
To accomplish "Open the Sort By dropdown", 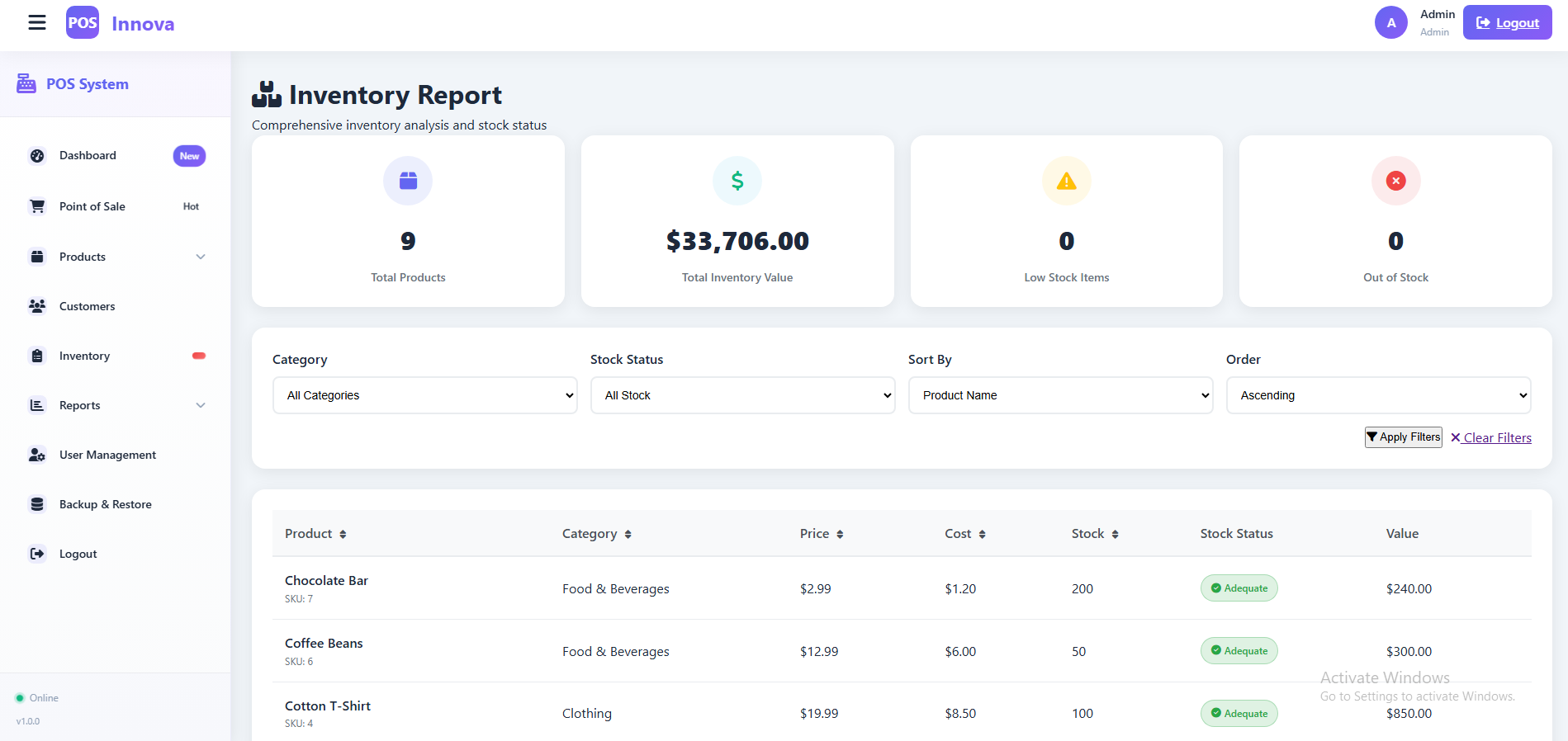I will pos(1060,395).
